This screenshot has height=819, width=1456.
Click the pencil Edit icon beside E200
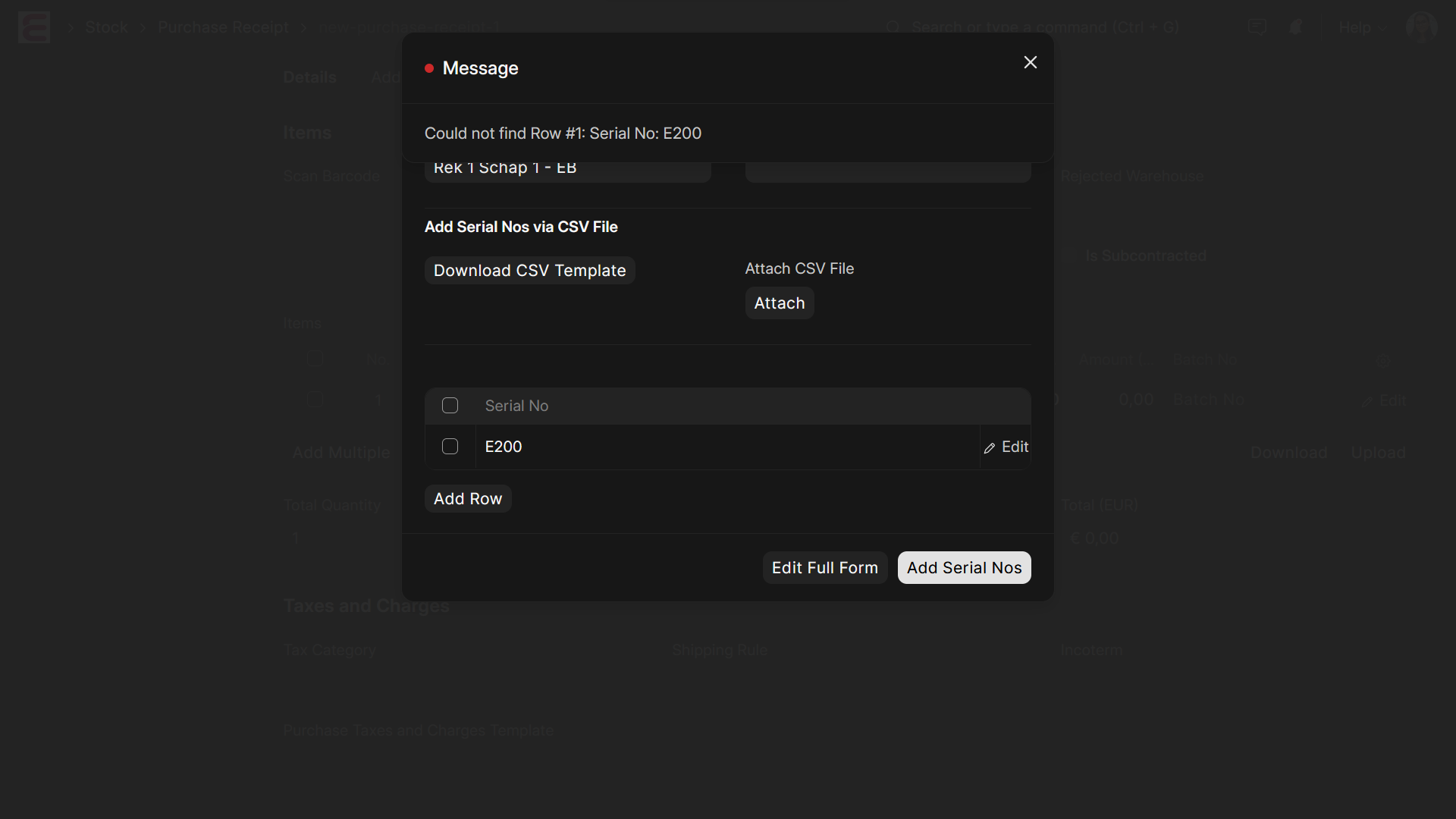tap(990, 447)
